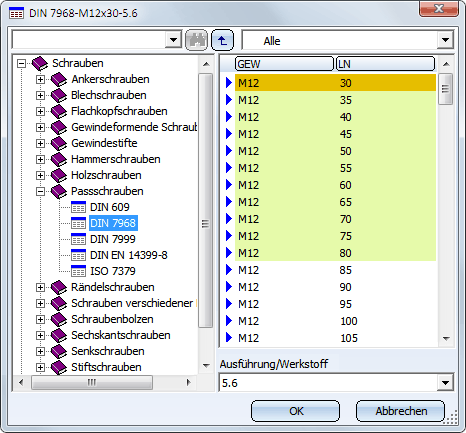Select ISO 7379 standard

click(x=113, y=271)
